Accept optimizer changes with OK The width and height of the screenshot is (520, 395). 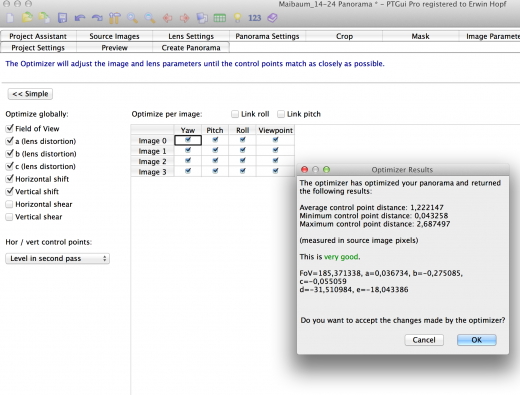click(x=477, y=340)
